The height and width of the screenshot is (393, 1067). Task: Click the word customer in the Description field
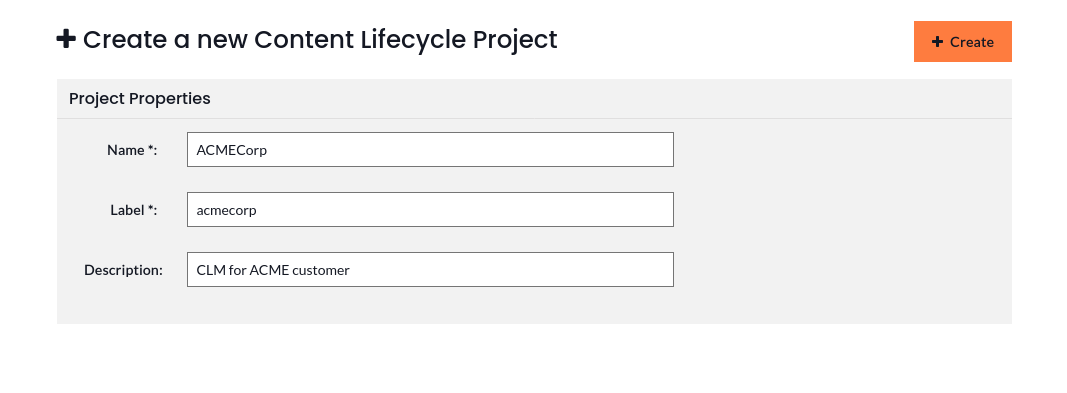point(321,270)
